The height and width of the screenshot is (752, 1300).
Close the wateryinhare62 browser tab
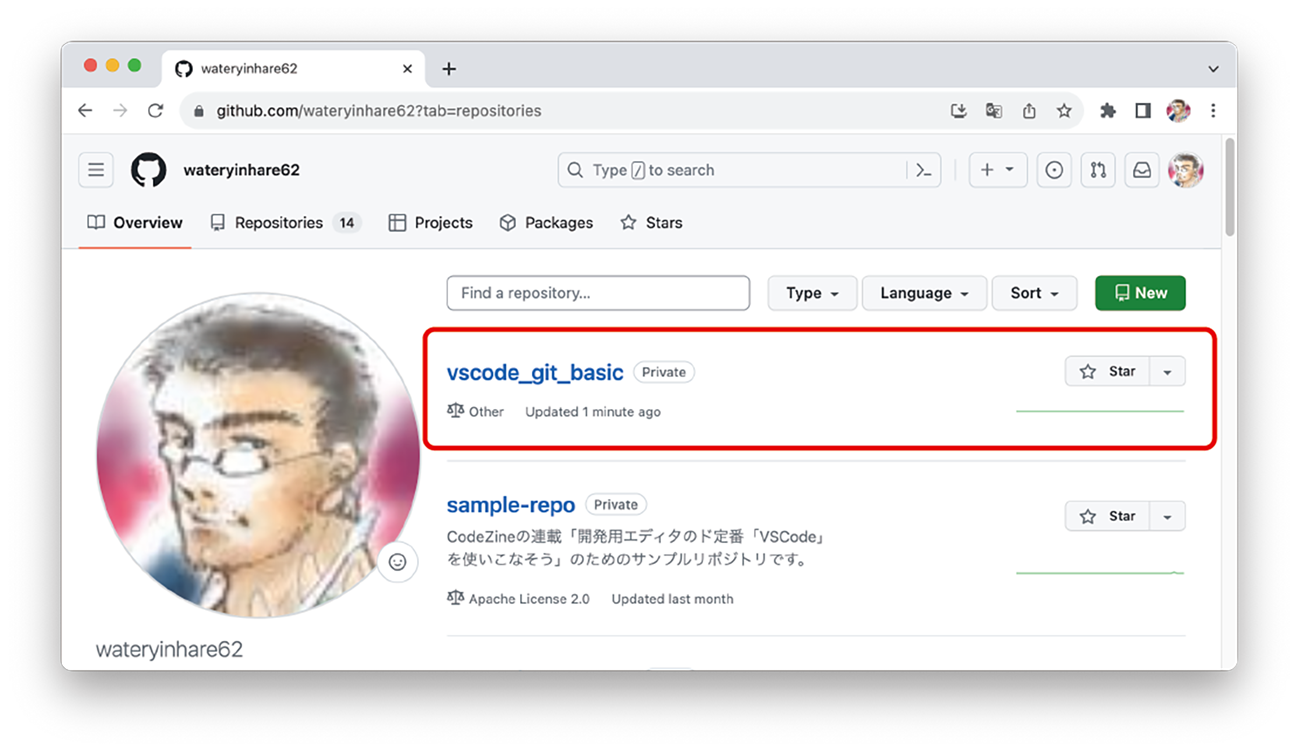(x=407, y=69)
